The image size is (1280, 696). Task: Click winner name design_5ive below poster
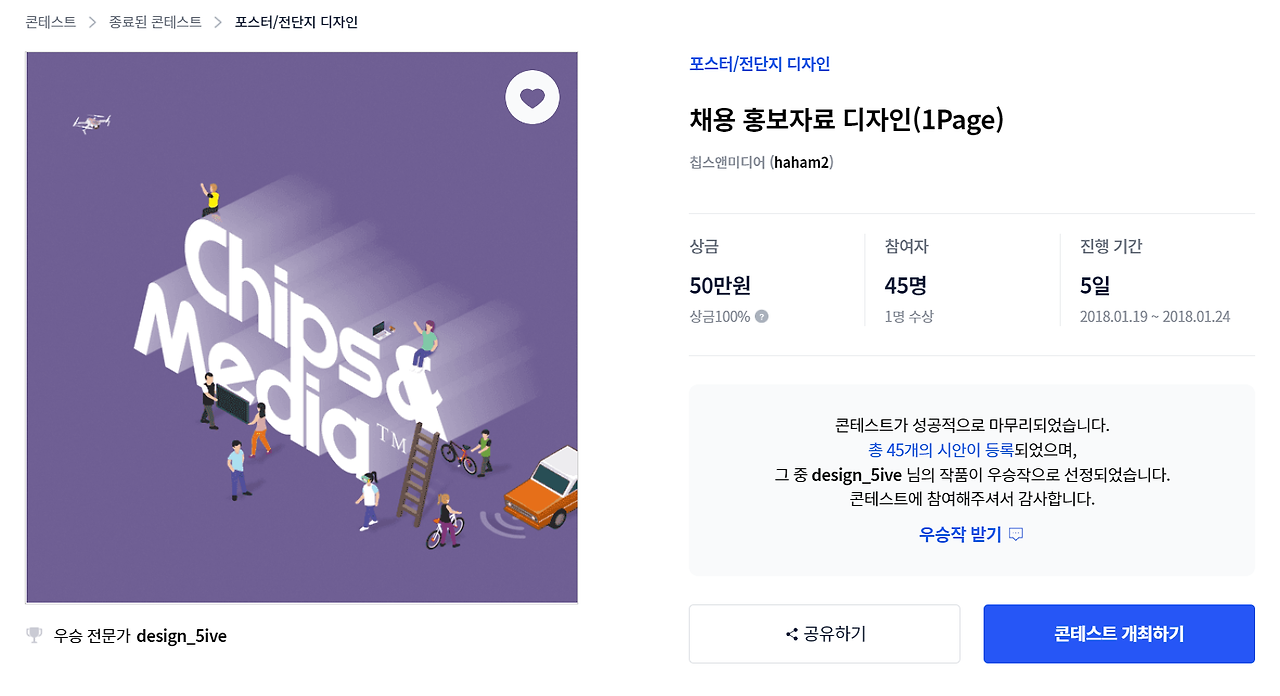tap(182, 635)
